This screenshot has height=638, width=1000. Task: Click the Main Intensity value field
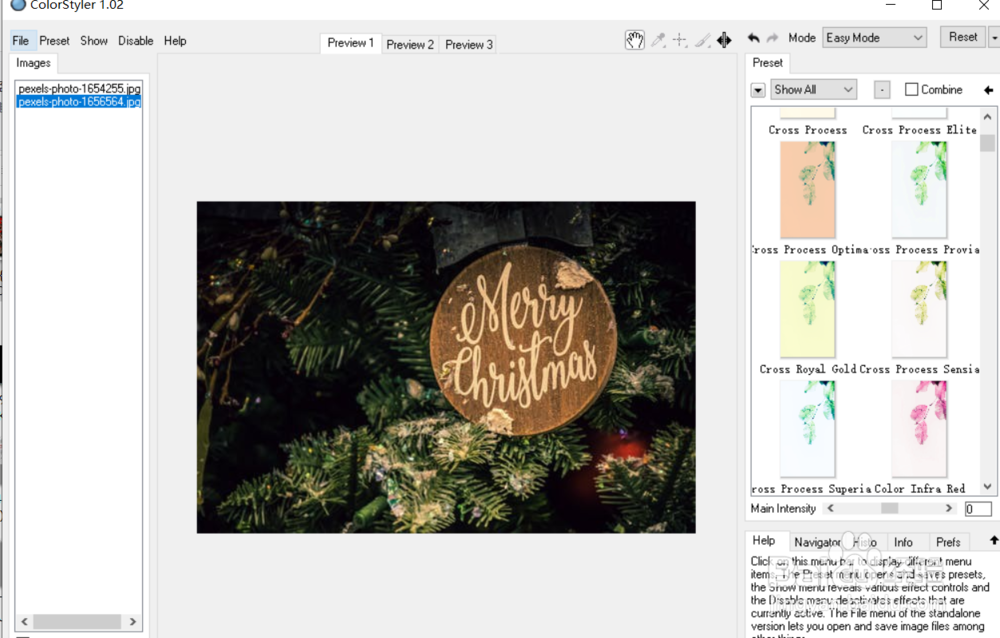[x=978, y=508]
